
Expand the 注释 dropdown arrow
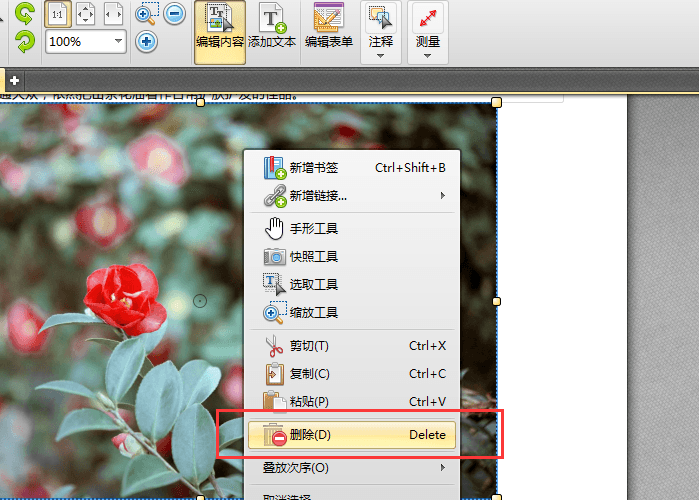pos(380,56)
